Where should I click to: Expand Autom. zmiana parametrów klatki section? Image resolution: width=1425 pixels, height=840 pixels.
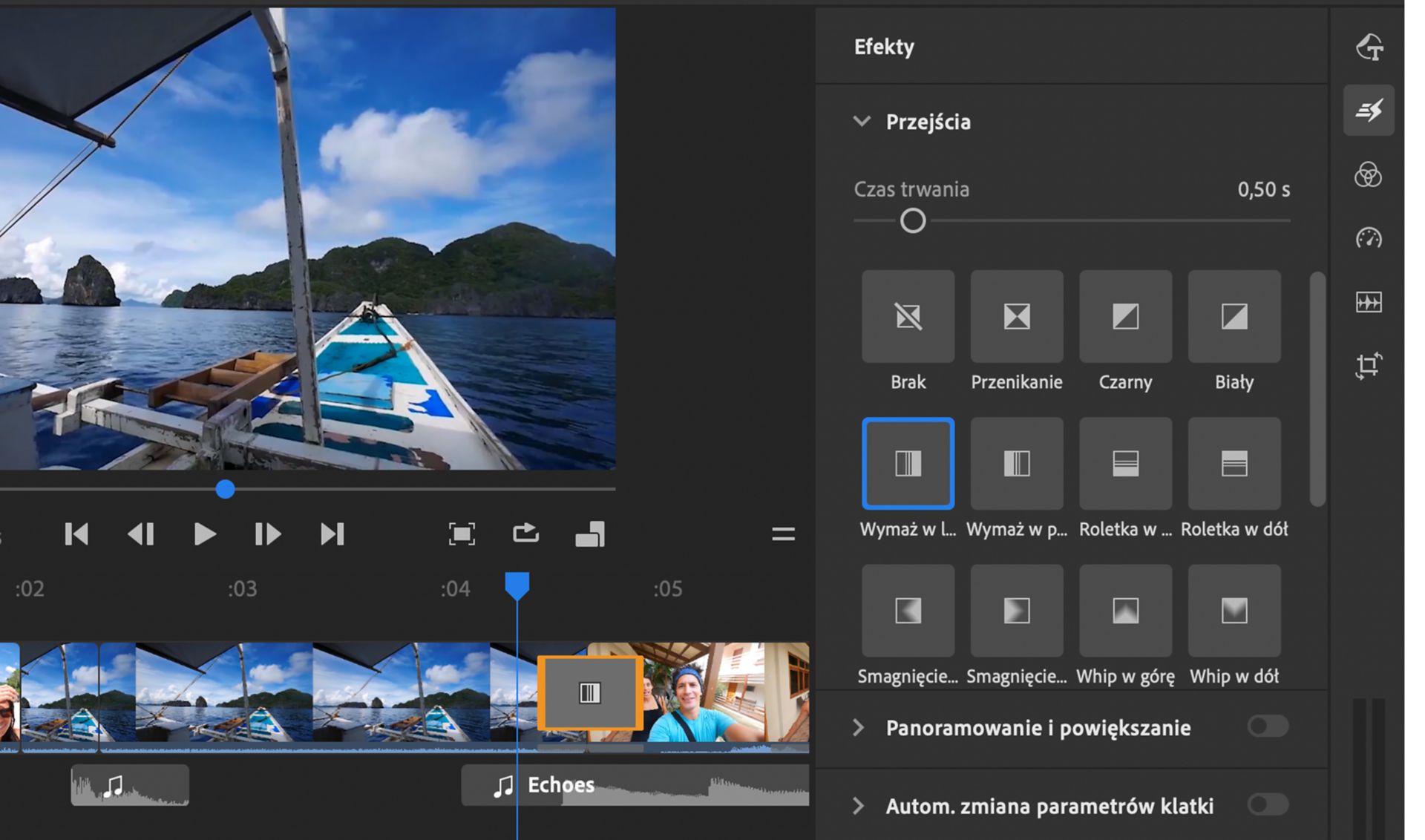(859, 806)
